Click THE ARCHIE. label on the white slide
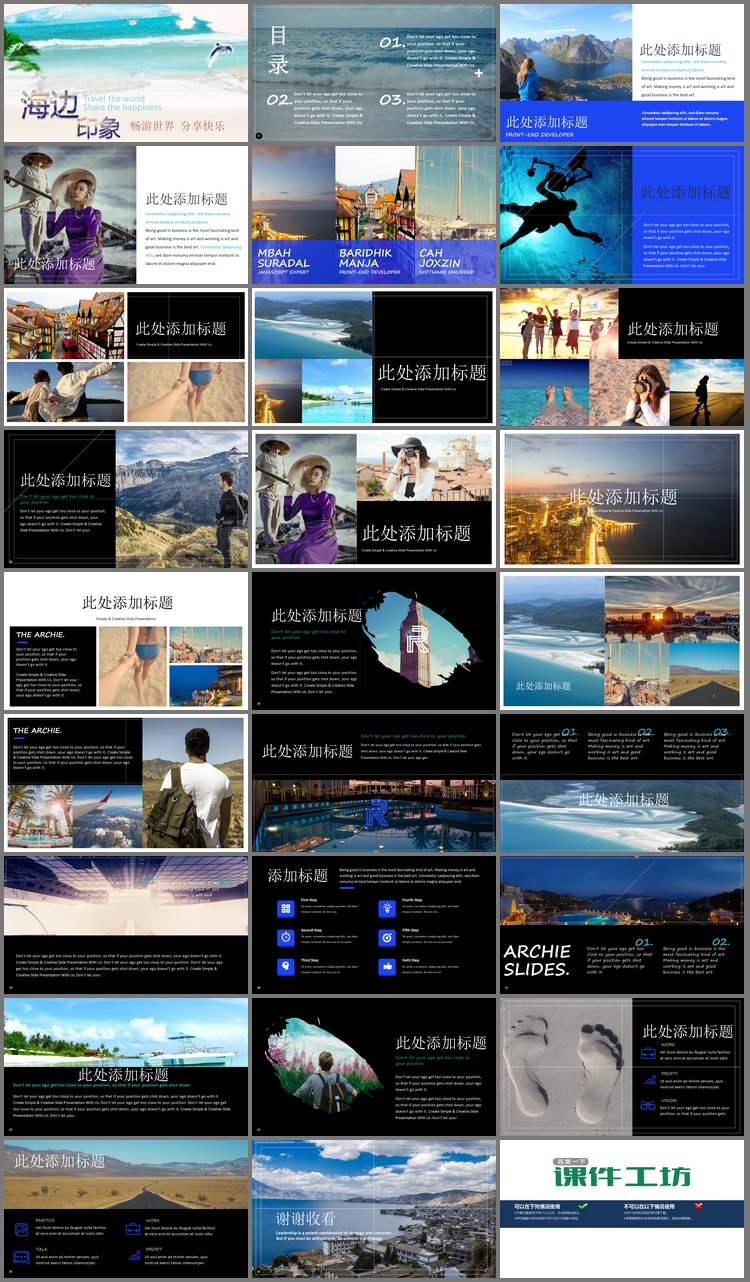The height and width of the screenshot is (1282, 750). 41,634
